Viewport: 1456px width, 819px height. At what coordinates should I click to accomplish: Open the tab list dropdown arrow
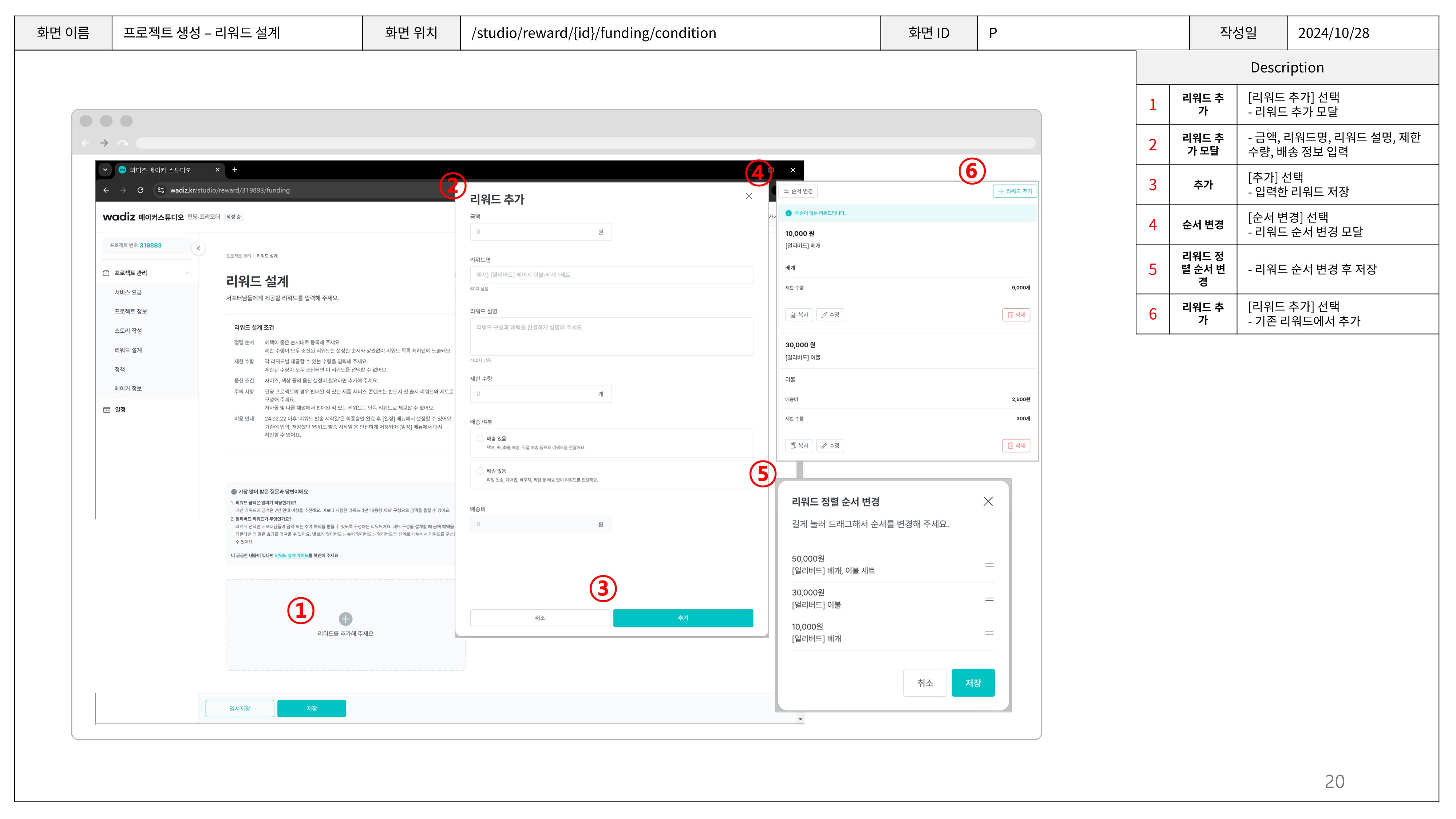pos(105,170)
